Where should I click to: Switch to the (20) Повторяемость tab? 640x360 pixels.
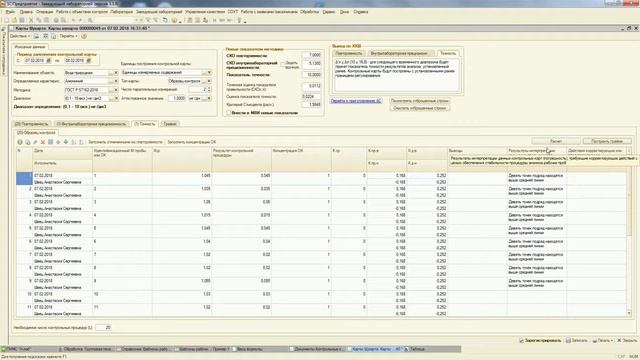click(31, 124)
